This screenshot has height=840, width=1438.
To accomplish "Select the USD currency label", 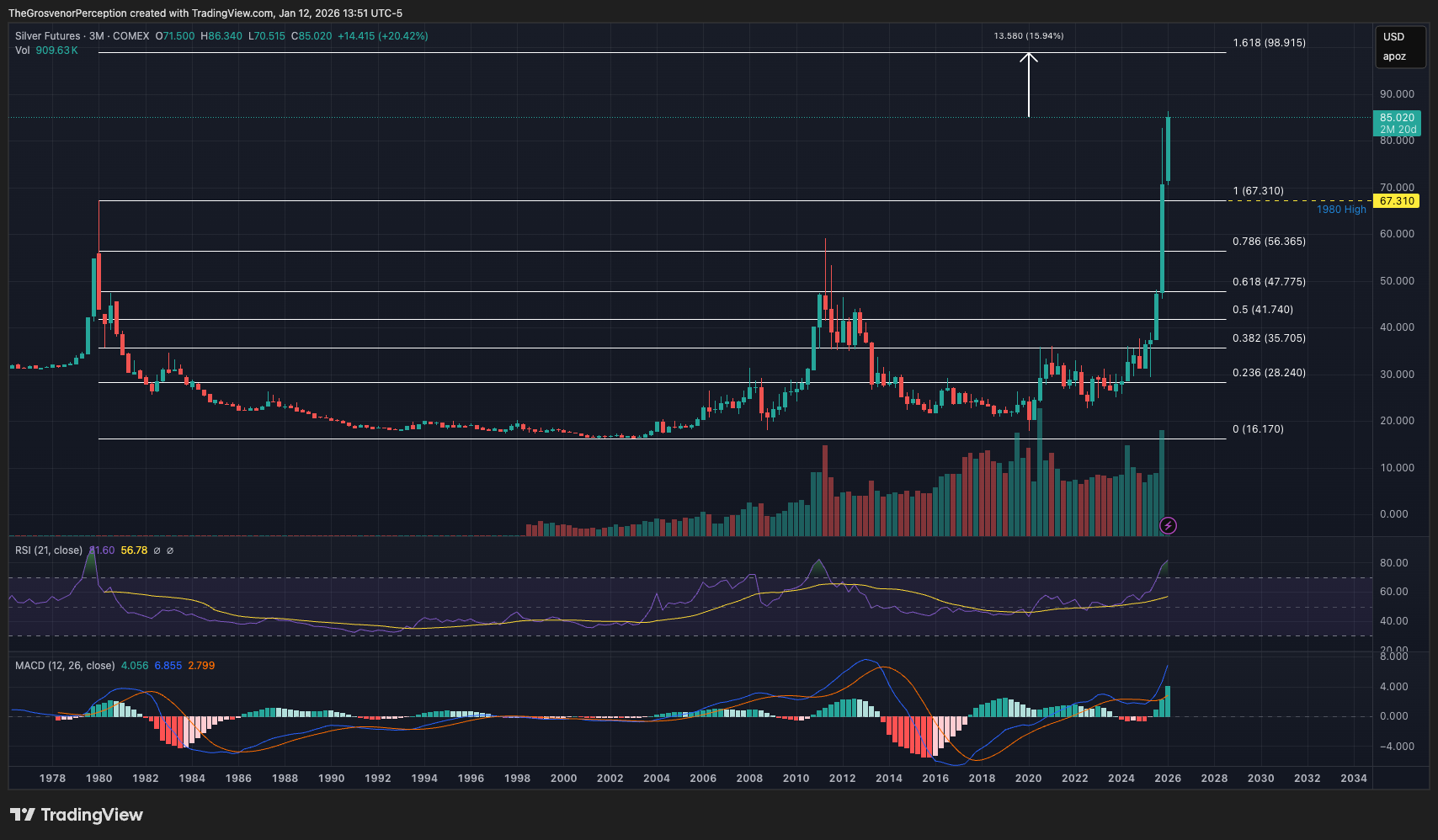I will [1393, 37].
